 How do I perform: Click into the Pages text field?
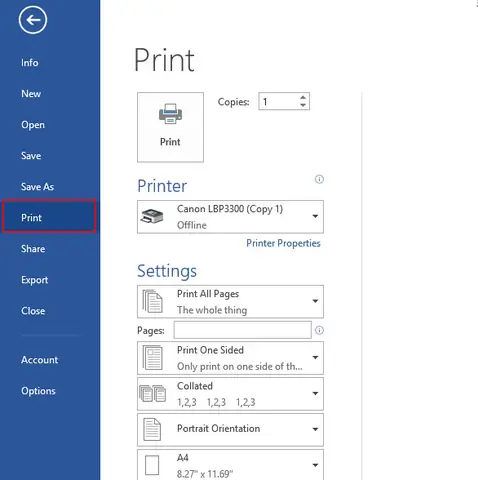242,330
